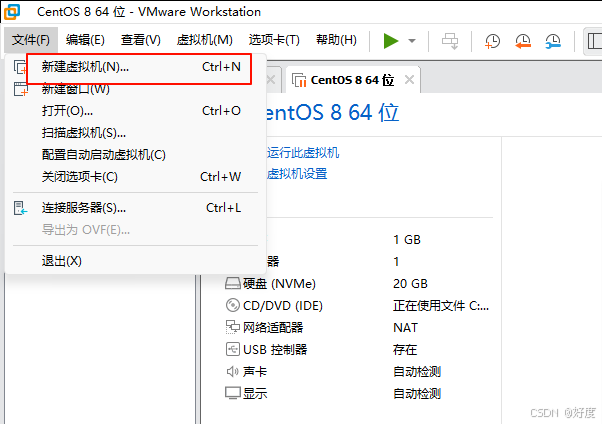This screenshot has width=602, height=424.
Task: Select 新建窗口(W) menu entry
Action: (x=135, y=89)
